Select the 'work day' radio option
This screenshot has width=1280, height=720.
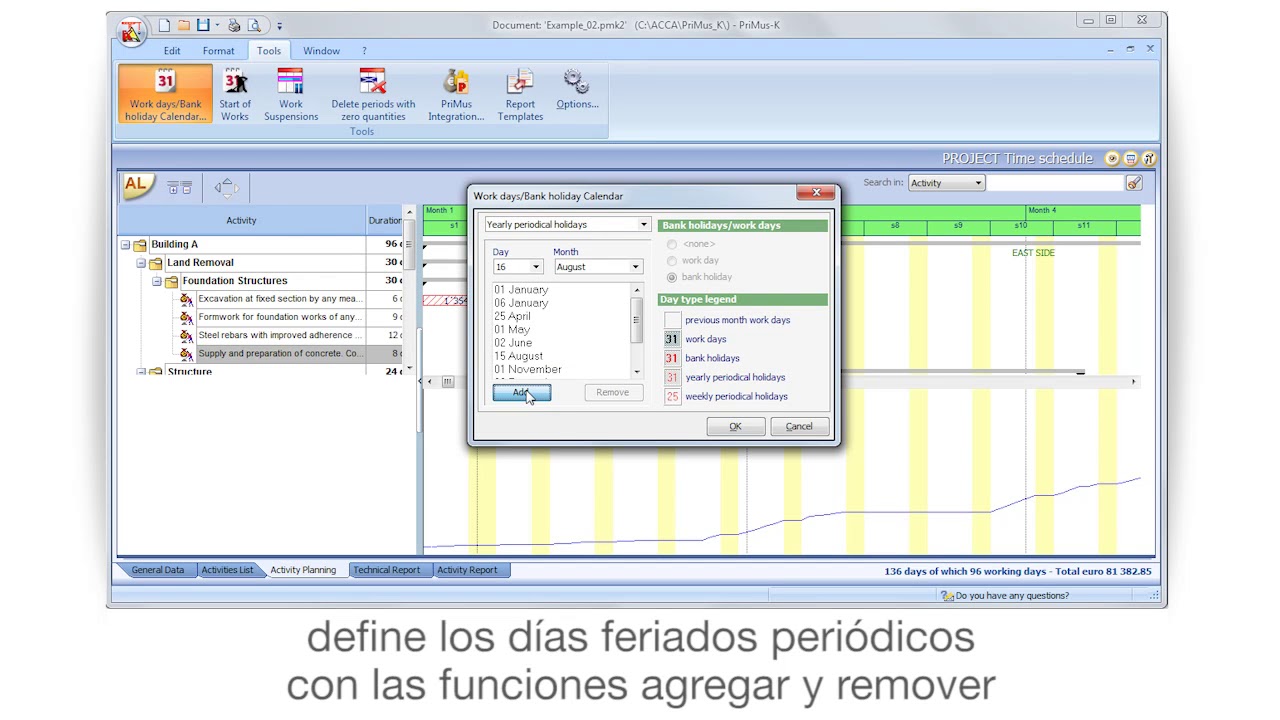(672, 261)
